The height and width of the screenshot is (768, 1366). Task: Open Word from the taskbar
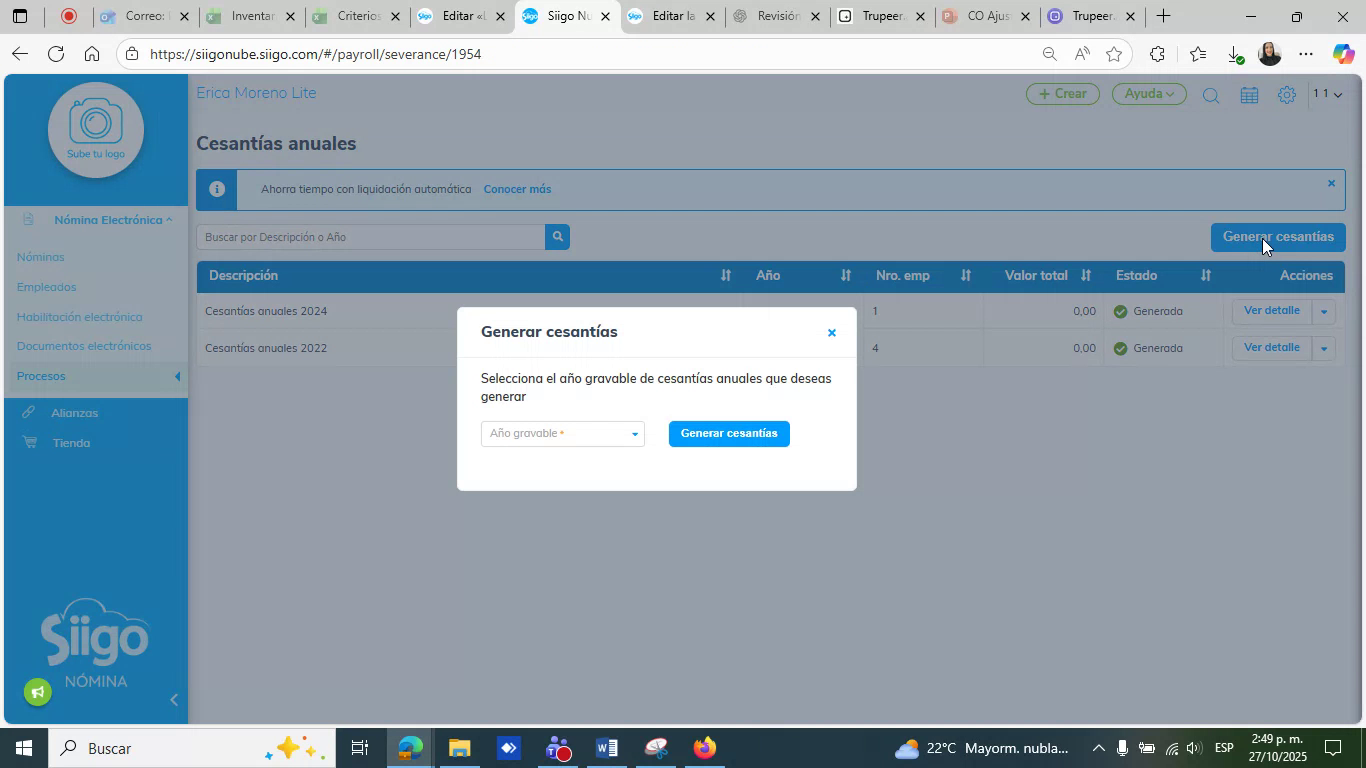pos(607,748)
